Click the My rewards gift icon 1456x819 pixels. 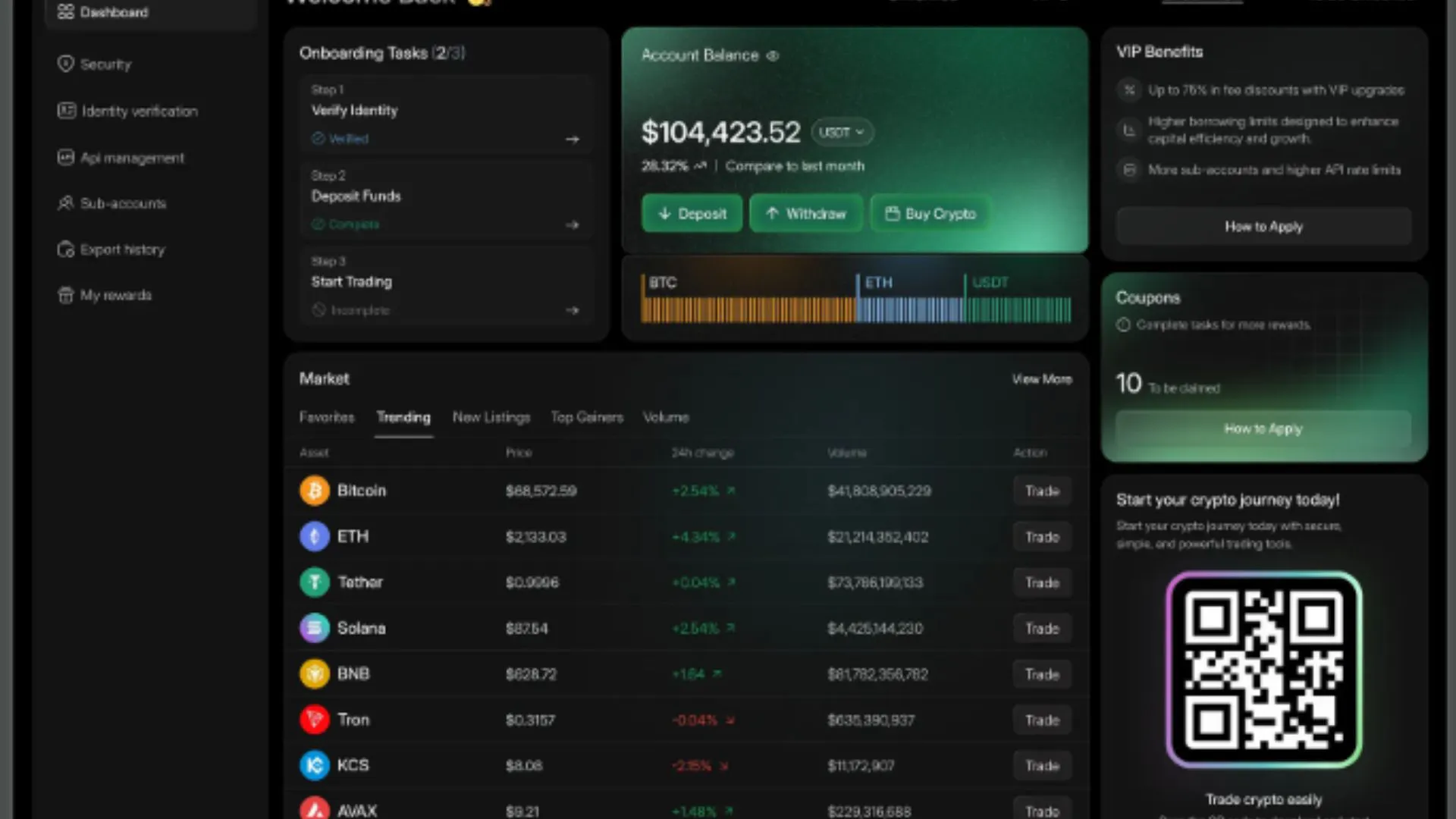[66, 295]
